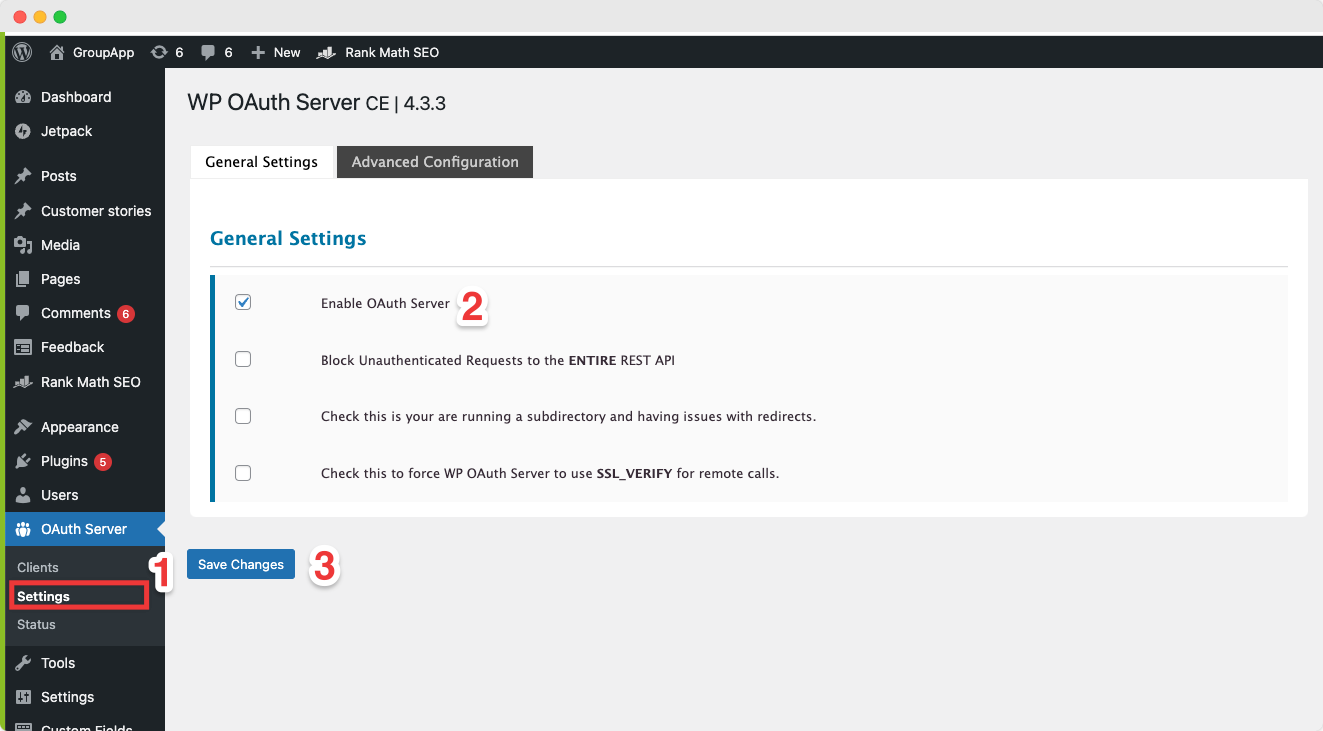Screen dimensions: 1323x731
Task: Open the Posts menu
Action: 58,176
